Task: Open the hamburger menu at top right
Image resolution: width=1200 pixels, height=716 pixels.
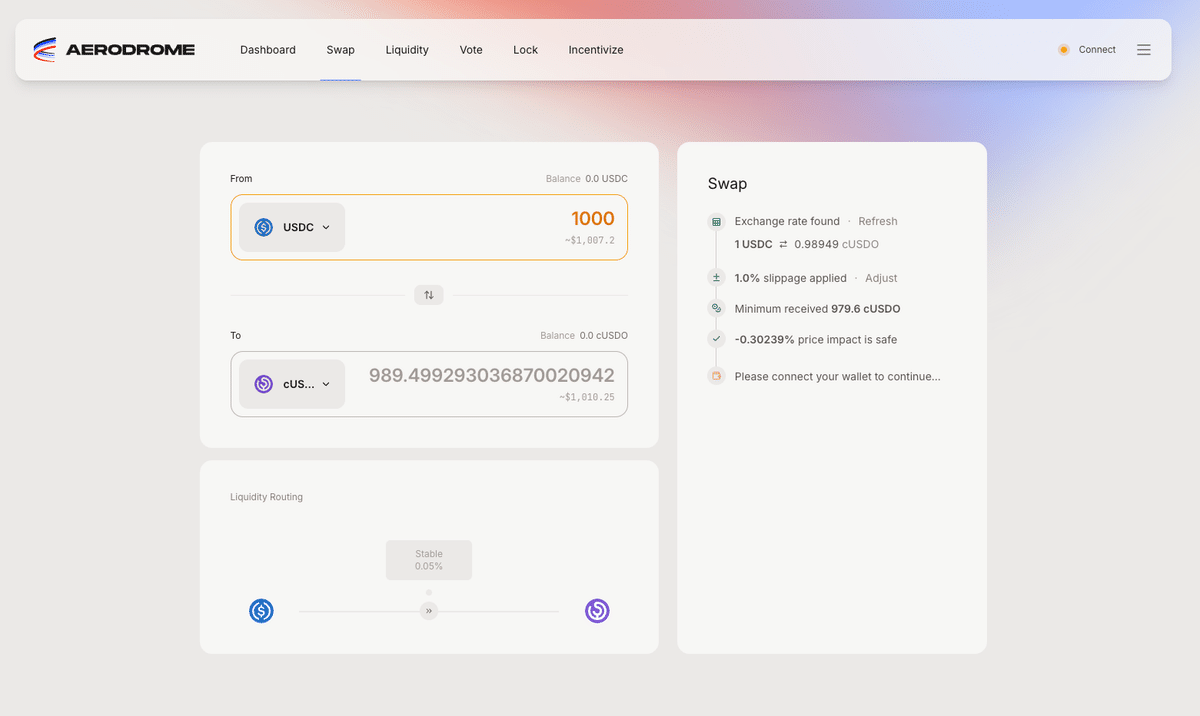Action: coord(1143,49)
